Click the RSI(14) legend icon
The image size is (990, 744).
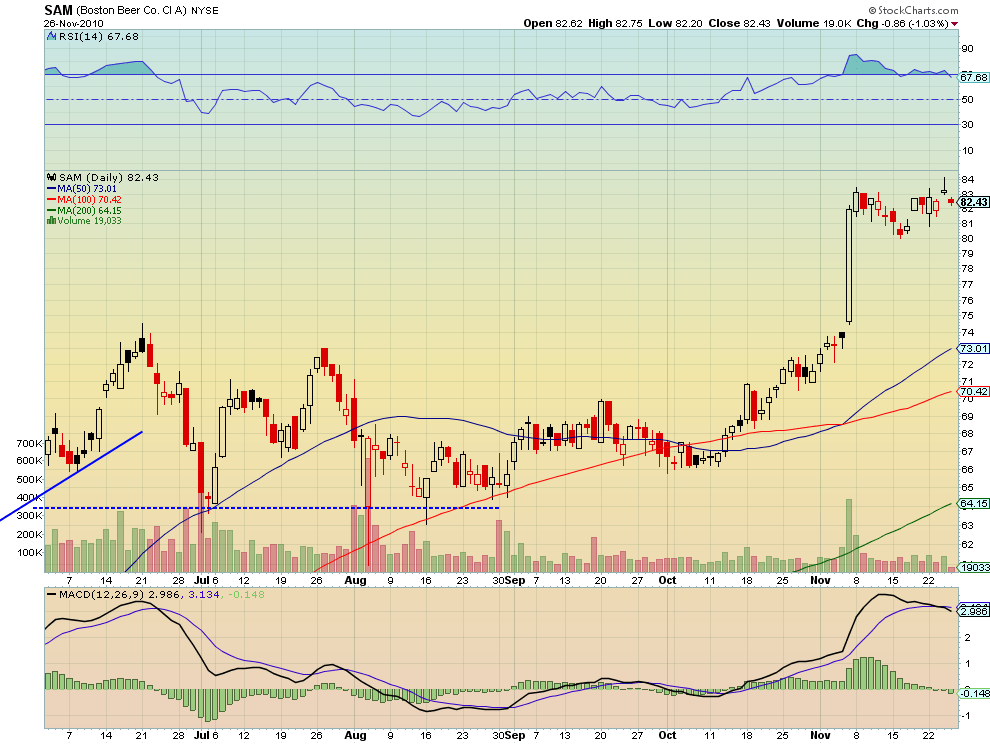pyautogui.click(x=52, y=37)
